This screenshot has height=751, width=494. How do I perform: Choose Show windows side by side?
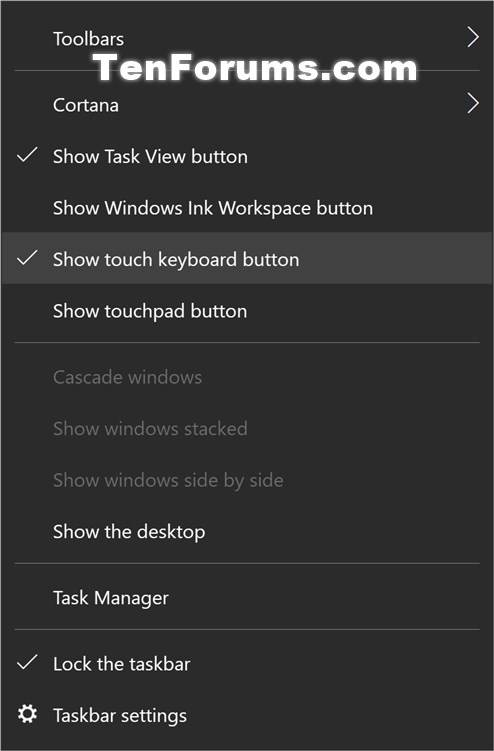pos(247,480)
